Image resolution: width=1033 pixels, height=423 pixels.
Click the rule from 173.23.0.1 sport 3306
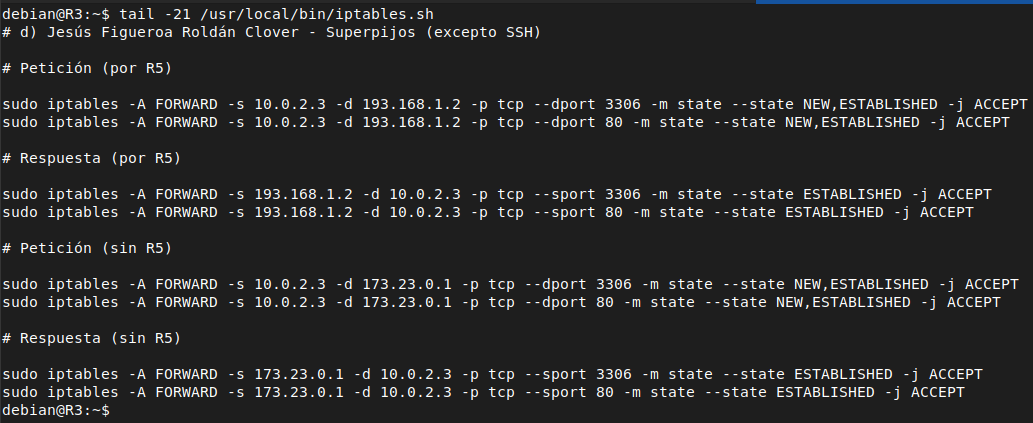tap(492, 374)
